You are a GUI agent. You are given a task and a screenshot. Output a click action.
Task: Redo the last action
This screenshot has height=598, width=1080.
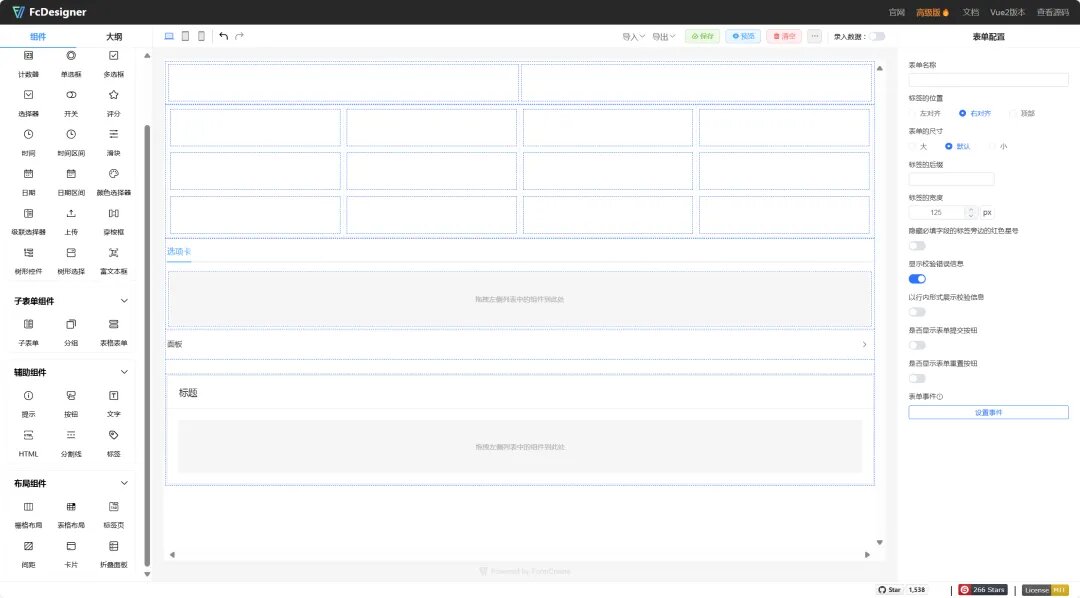pos(239,36)
